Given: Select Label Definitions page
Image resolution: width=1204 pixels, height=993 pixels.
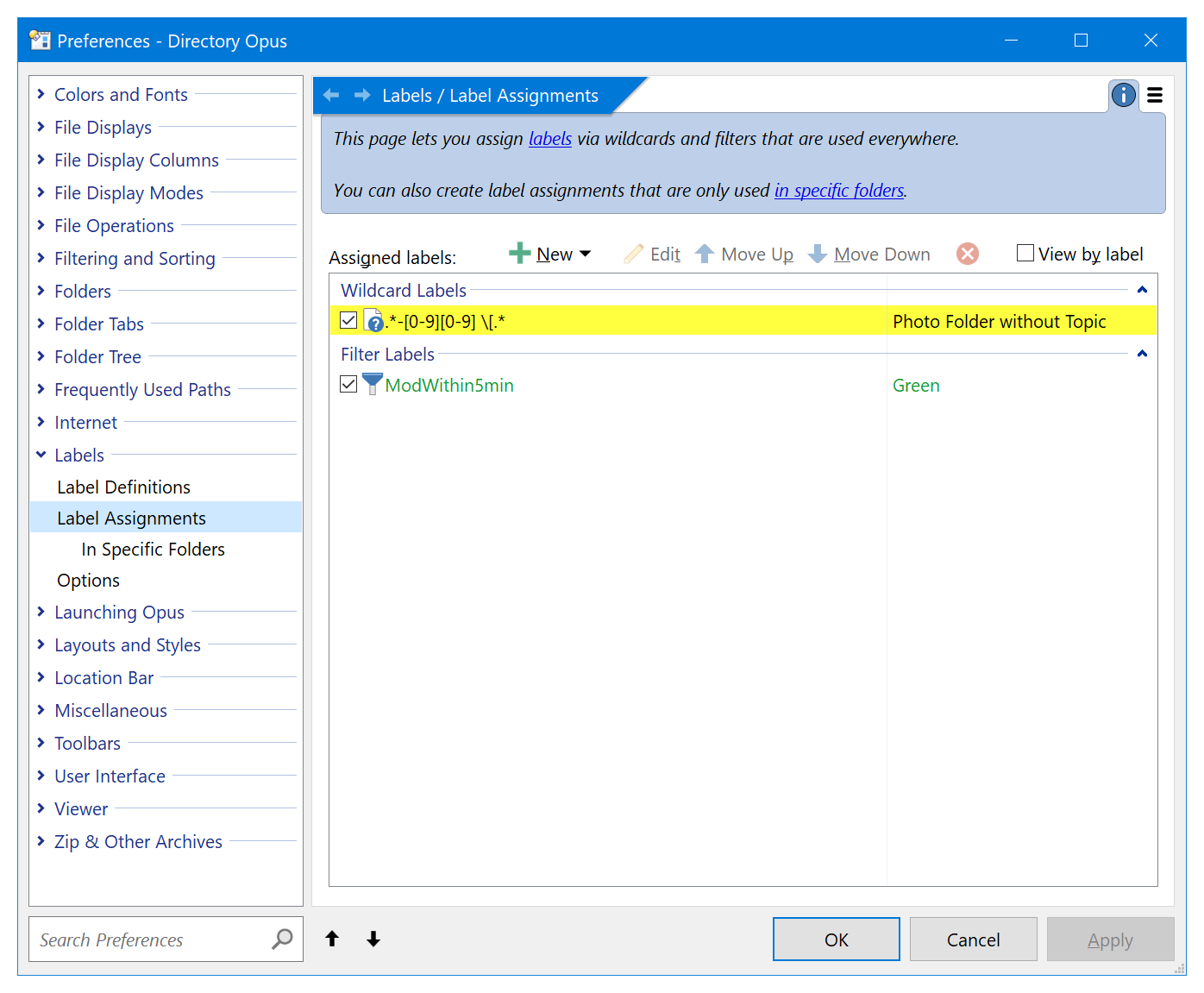Looking at the screenshot, I should 123,487.
